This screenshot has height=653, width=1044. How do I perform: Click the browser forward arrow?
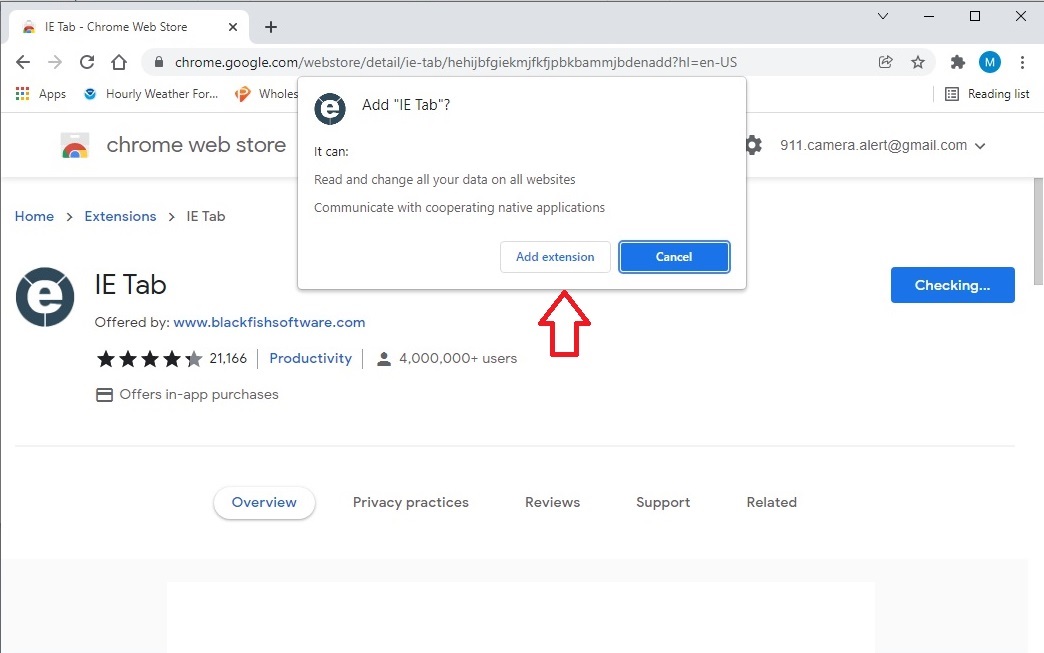pos(55,62)
